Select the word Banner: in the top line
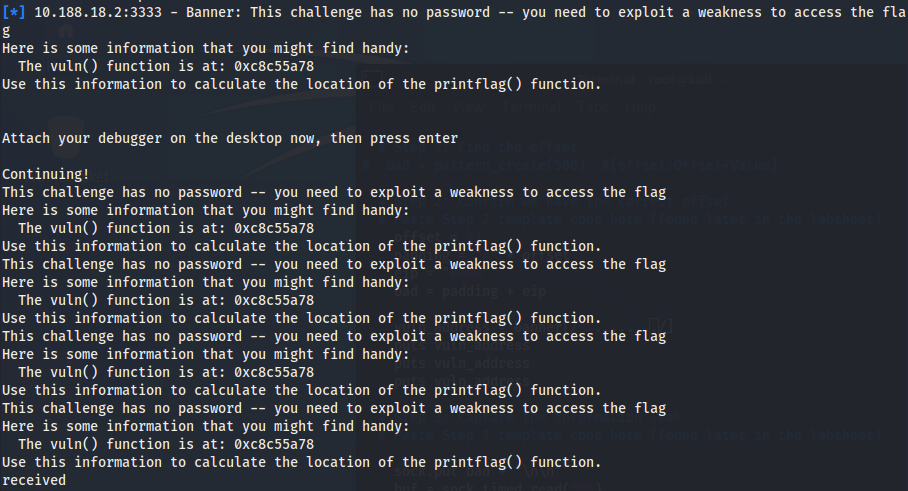Viewport: 908px width, 491px height. [x=213, y=12]
